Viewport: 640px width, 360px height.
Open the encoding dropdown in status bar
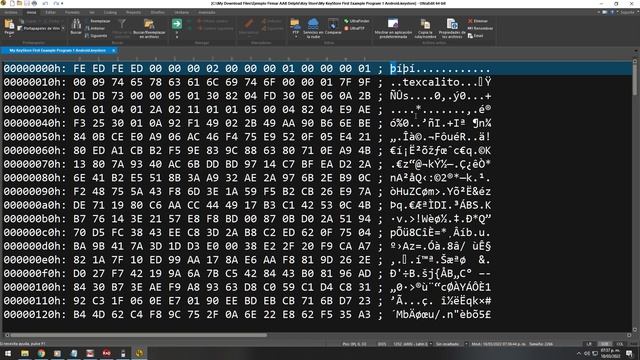point(431,344)
